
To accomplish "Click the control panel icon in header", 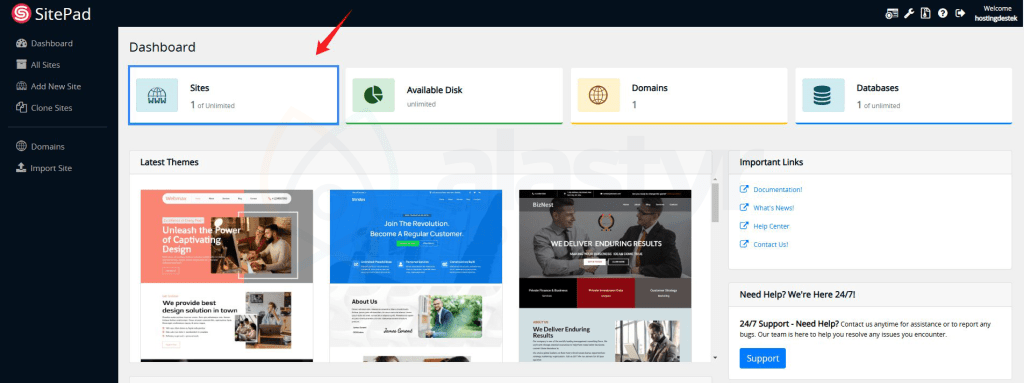I will pyautogui.click(x=892, y=13).
